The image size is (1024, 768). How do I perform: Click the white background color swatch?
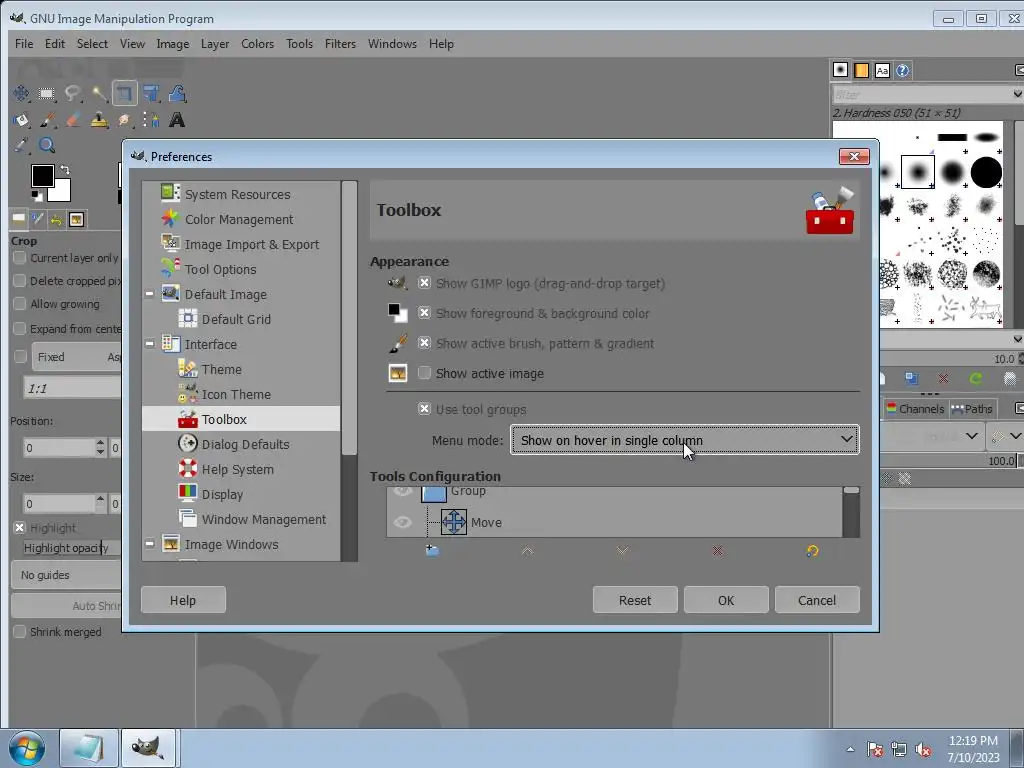click(x=63, y=193)
